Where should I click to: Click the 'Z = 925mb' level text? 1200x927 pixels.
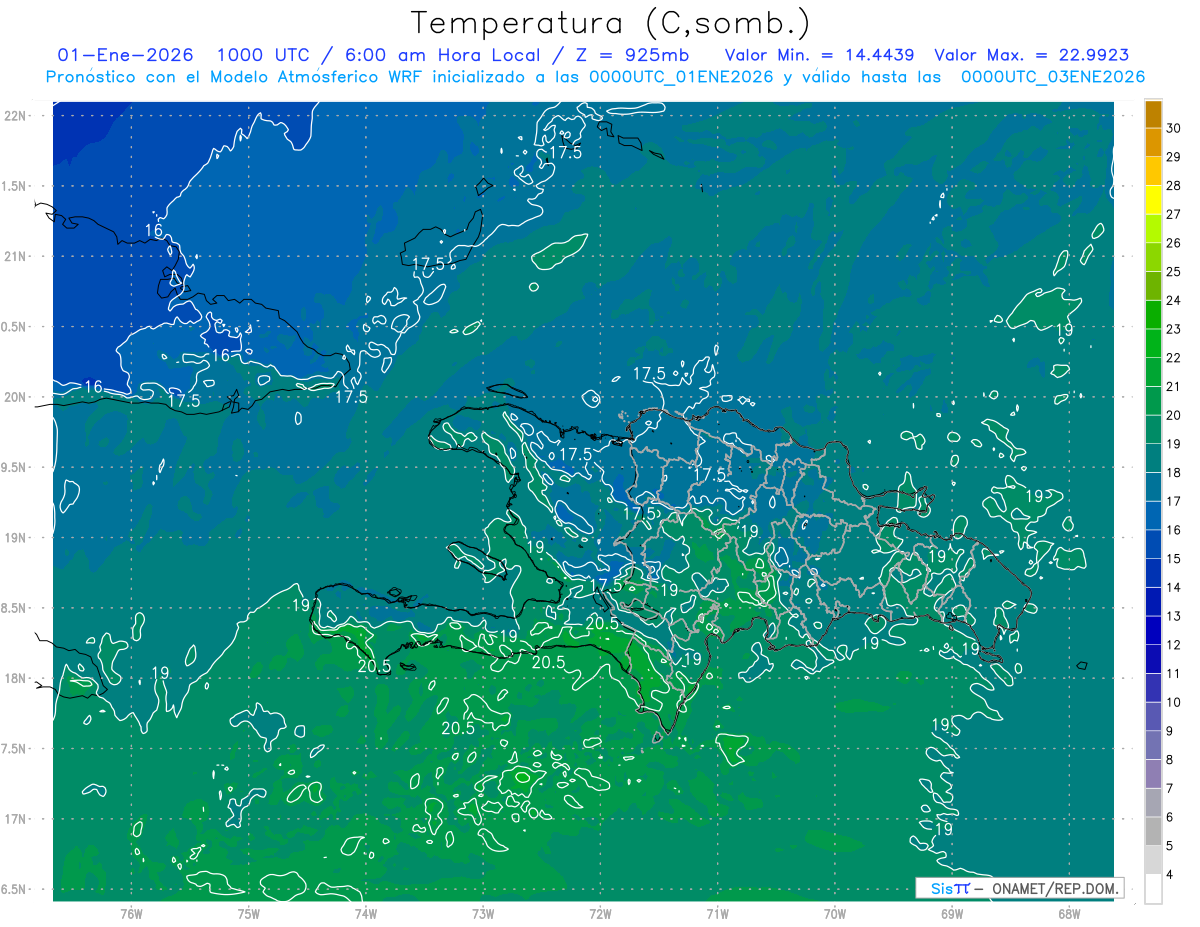[x=634, y=56]
